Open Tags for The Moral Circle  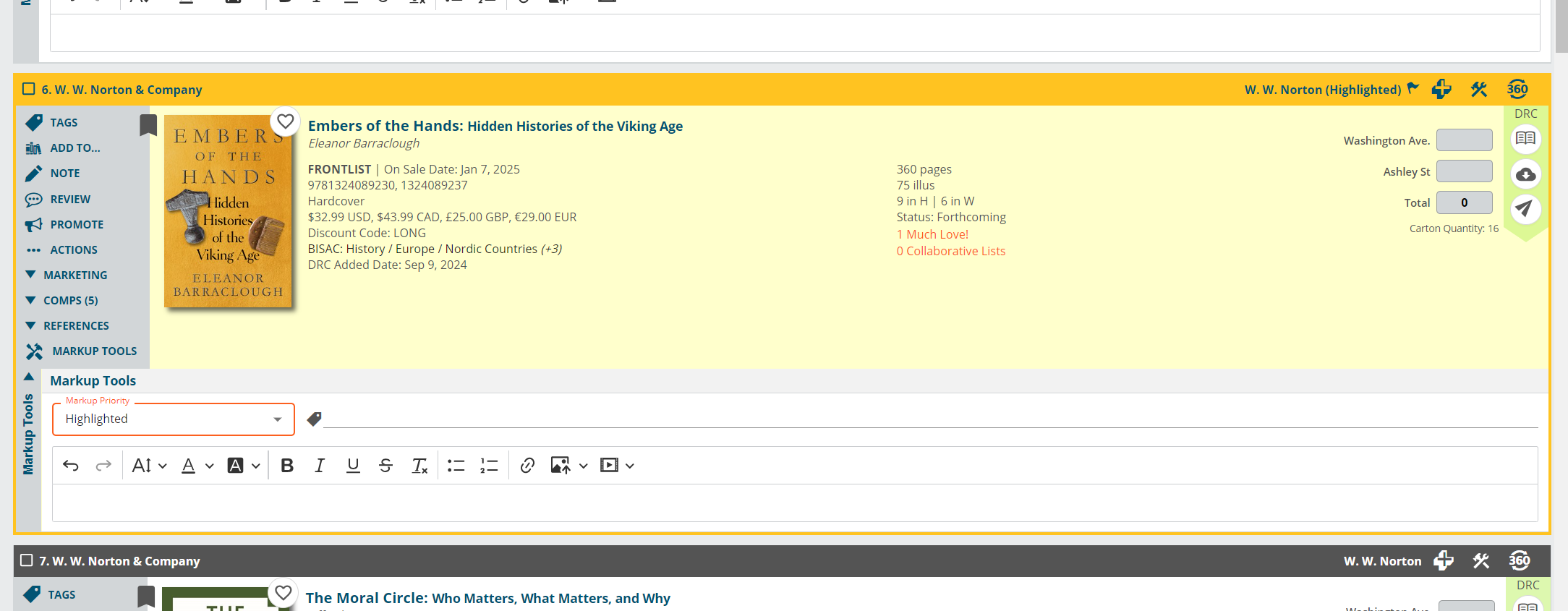click(x=50, y=594)
